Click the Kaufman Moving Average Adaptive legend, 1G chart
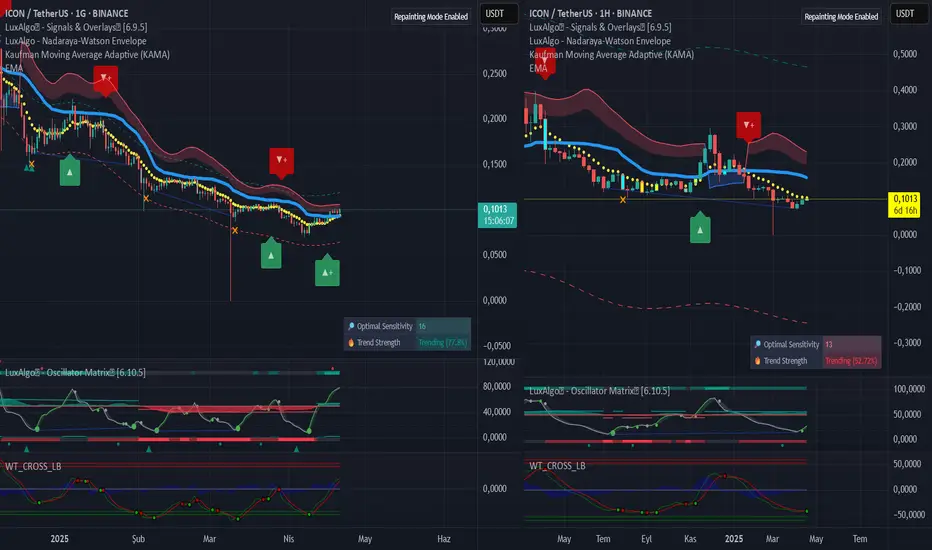The width and height of the screenshot is (932, 550). (87, 54)
